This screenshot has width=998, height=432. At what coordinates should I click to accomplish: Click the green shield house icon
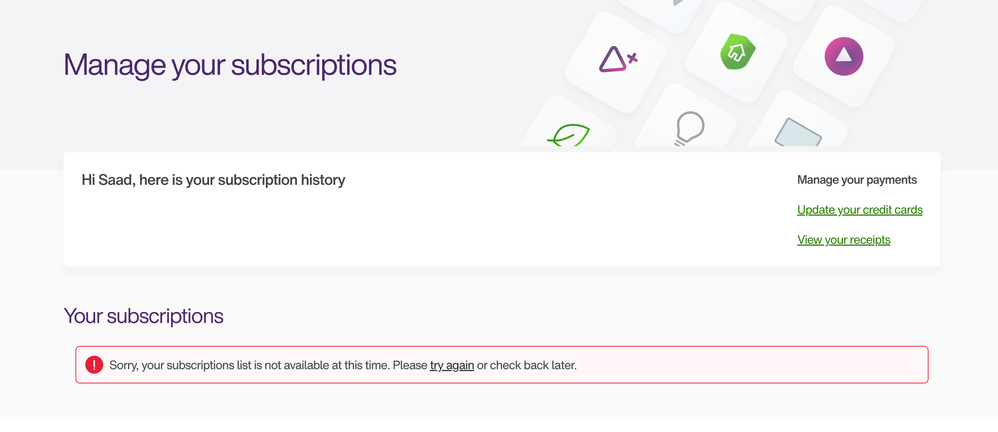[738, 52]
